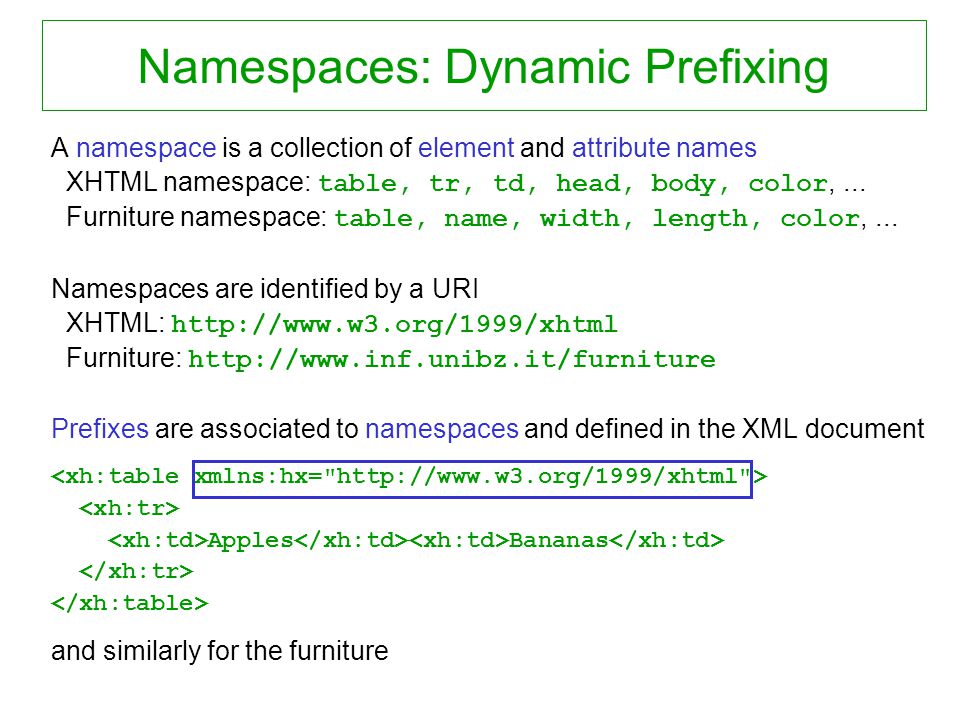Screen dimensions: 960x720
Task: Click the code word 'name' in Furniture list
Action: click(476, 219)
